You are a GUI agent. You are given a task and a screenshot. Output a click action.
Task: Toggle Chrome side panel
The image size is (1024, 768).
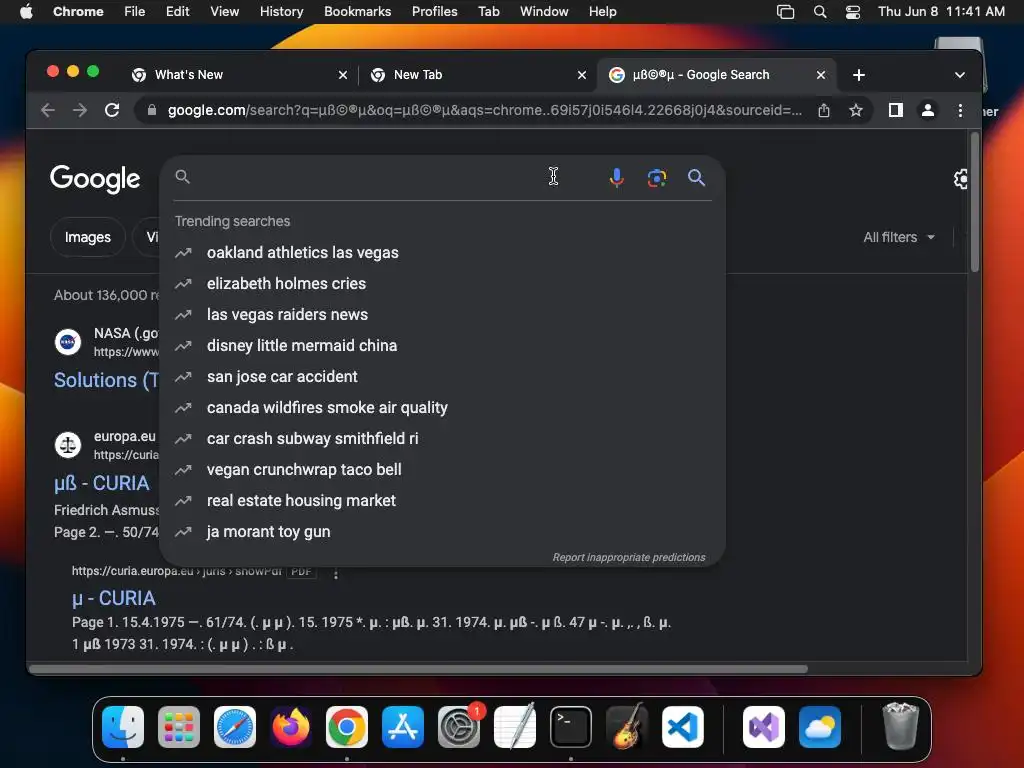[x=895, y=110]
